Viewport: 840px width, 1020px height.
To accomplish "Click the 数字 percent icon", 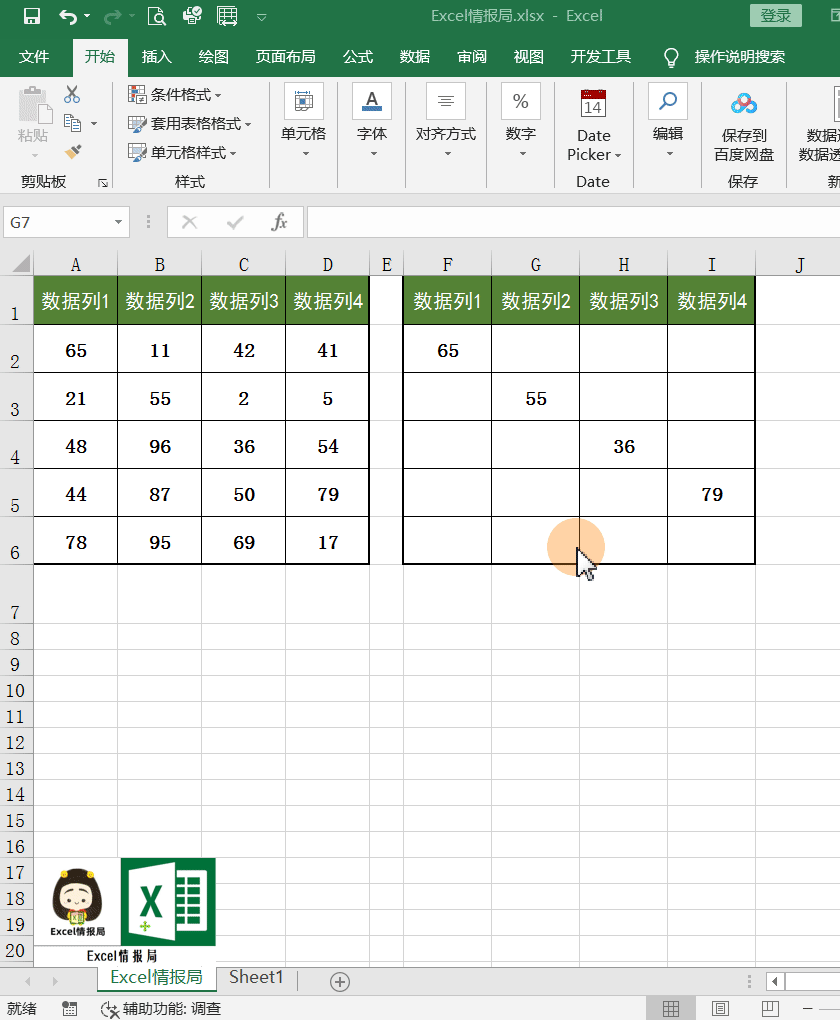I will coord(521,101).
